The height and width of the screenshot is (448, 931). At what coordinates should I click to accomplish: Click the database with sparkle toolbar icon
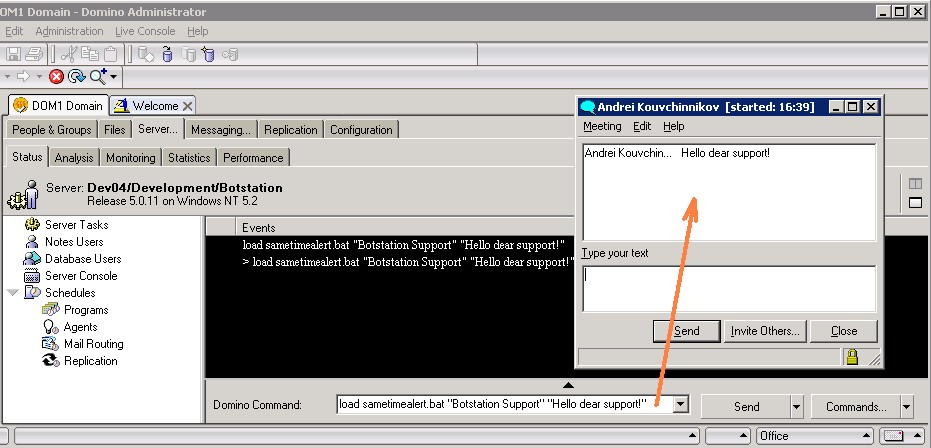pyautogui.click(x=208, y=55)
